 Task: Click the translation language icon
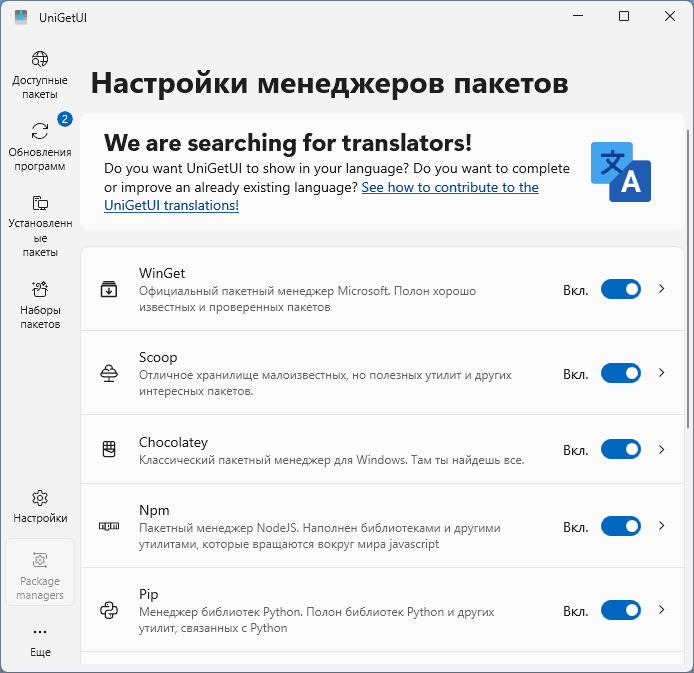tap(621, 172)
